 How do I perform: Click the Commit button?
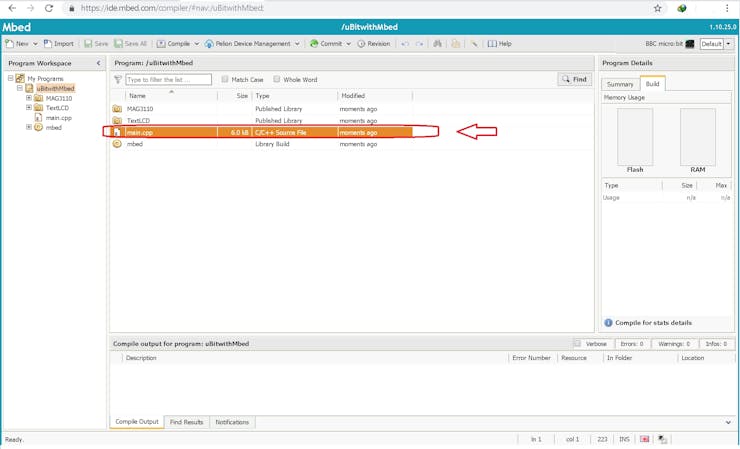(x=326, y=43)
